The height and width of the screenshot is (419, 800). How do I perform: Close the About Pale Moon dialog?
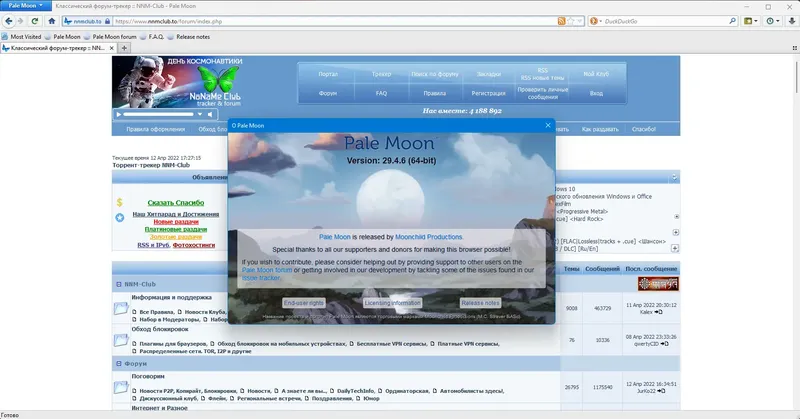pyautogui.click(x=548, y=125)
